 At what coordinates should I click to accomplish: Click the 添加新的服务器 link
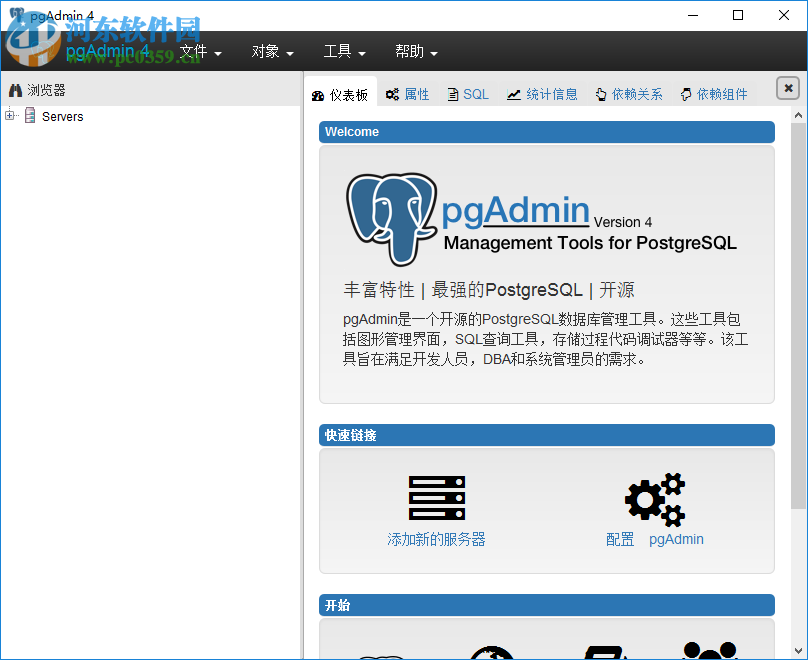tap(437, 539)
